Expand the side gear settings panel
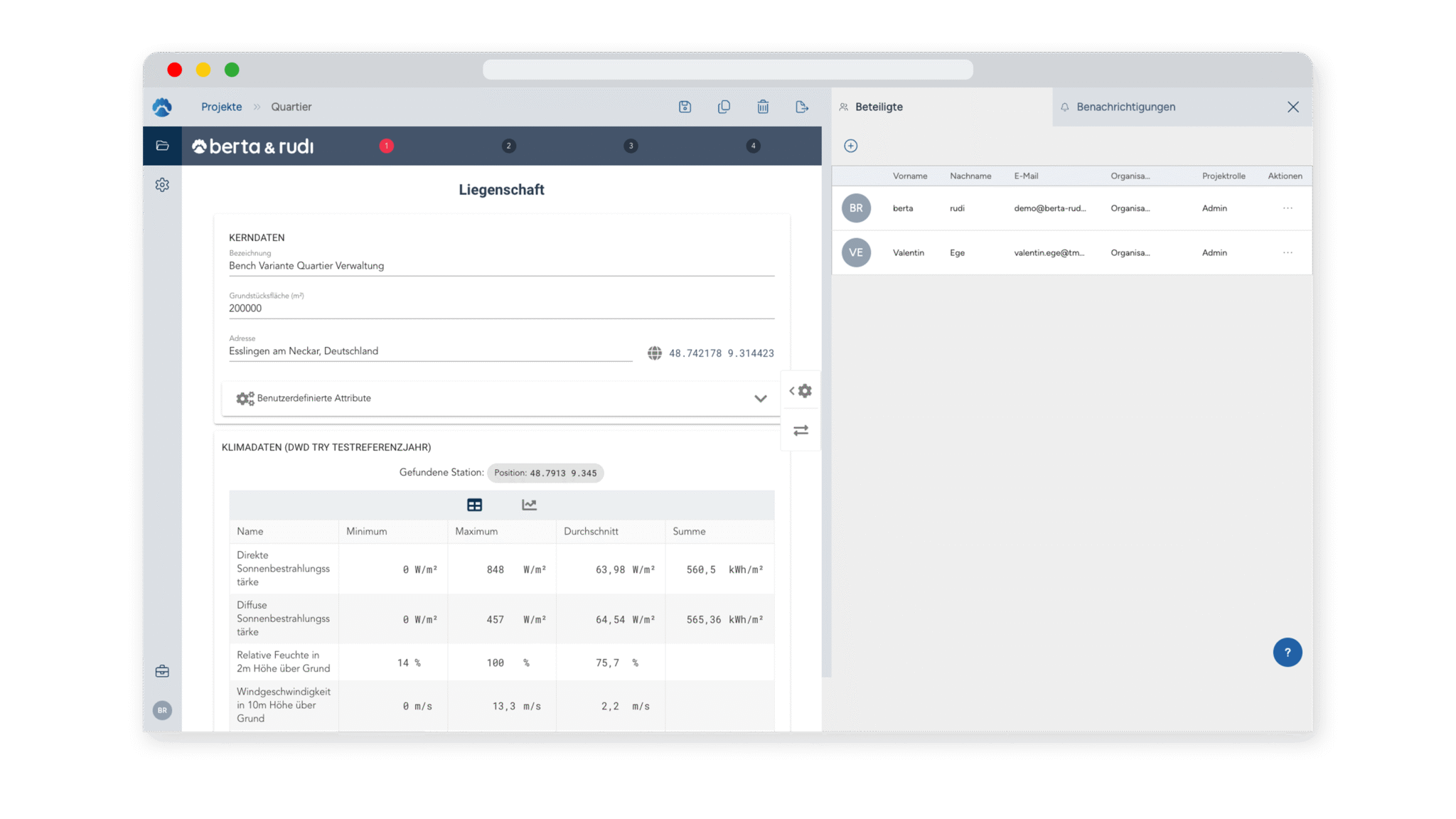Image resolution: width=1456 pixels, height=819 pixels. pos(801,391)
